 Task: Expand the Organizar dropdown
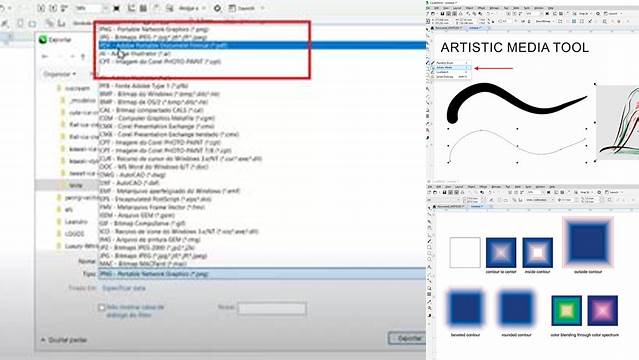tap(60, 74)
